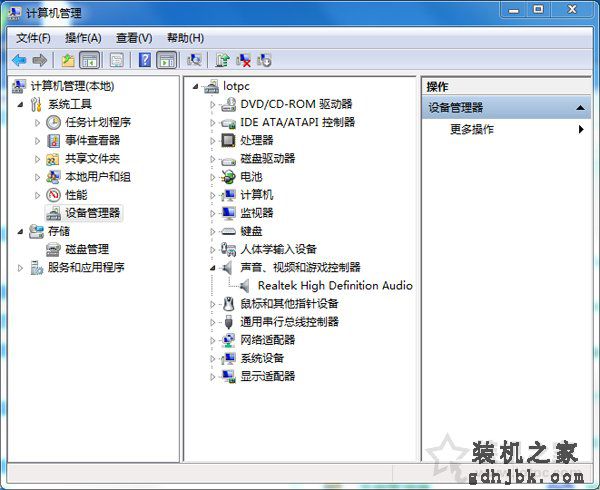Expand the 更多操作 submenu arrow
This screenshot has width=600, height=490.
581,129
